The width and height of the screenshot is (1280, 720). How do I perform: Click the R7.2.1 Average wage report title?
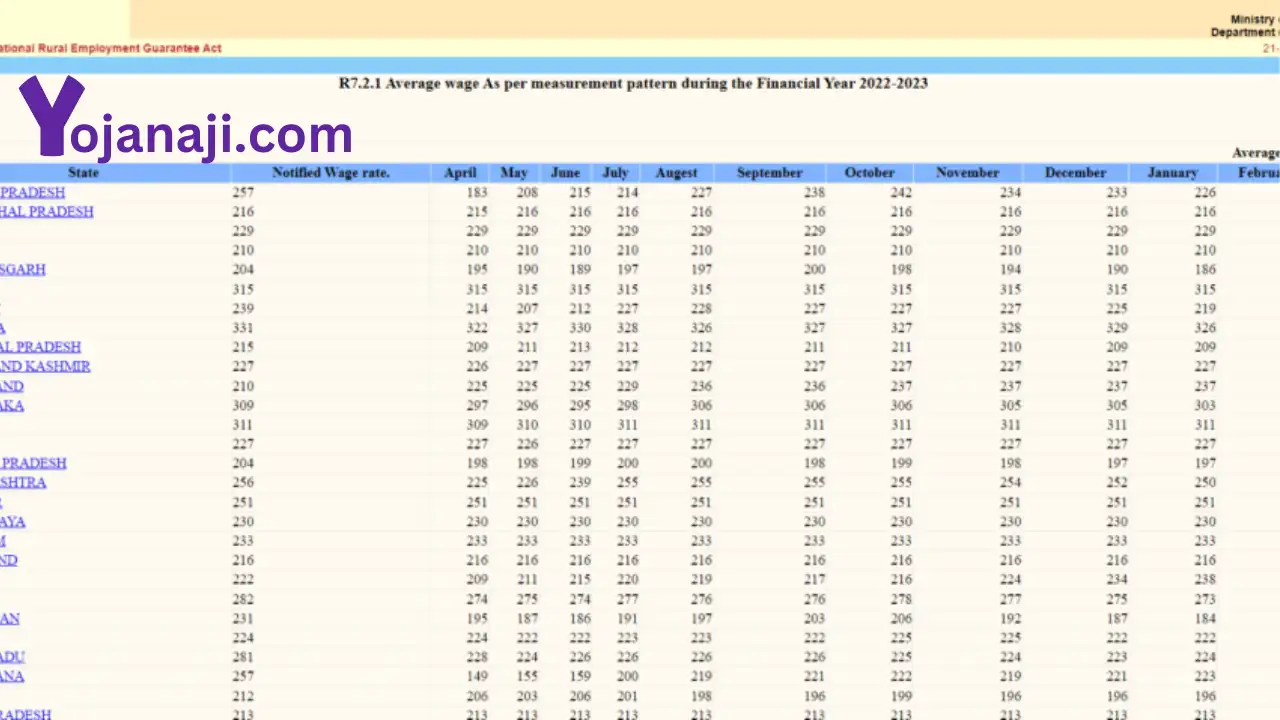(x=633, y=83)
